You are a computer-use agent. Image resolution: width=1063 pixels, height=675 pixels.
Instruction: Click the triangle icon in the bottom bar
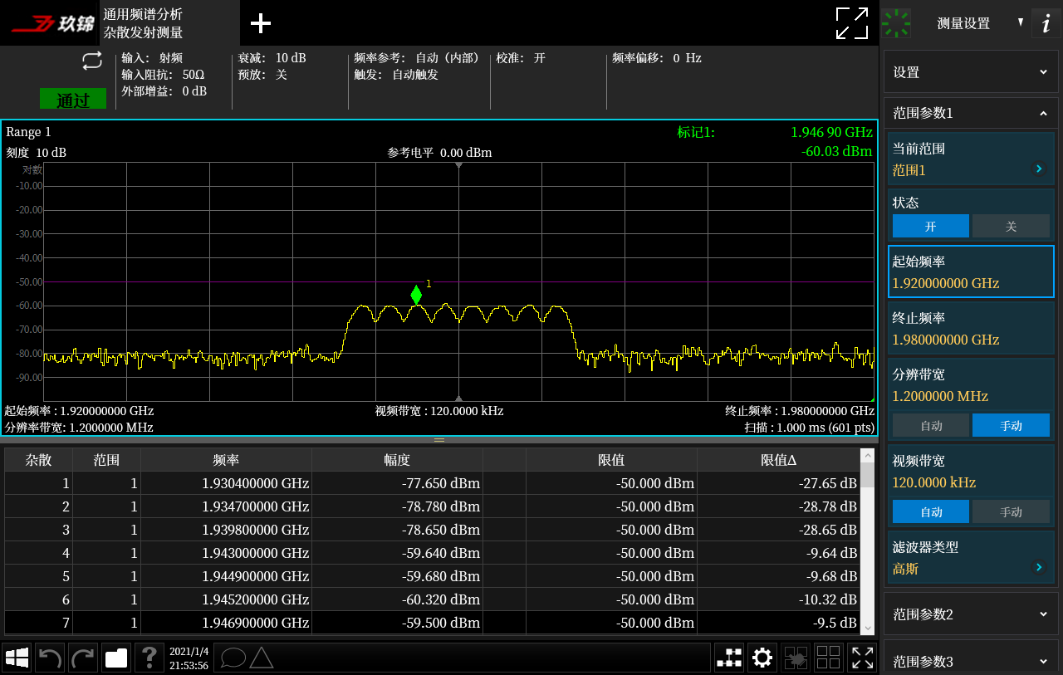tap(262, 657)
